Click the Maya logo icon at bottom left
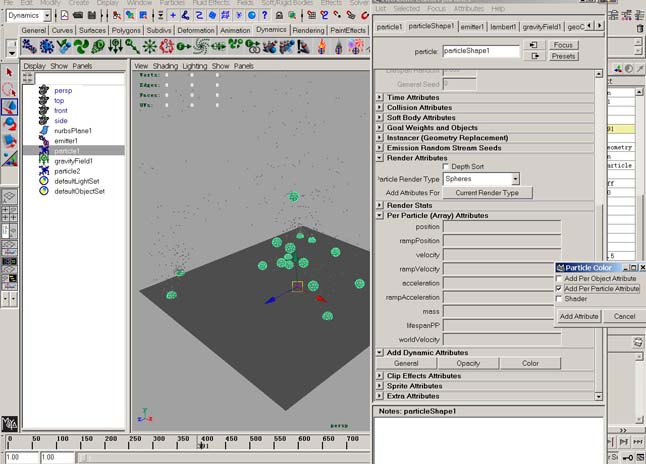 pyautogui.click(x=9, y=424)
